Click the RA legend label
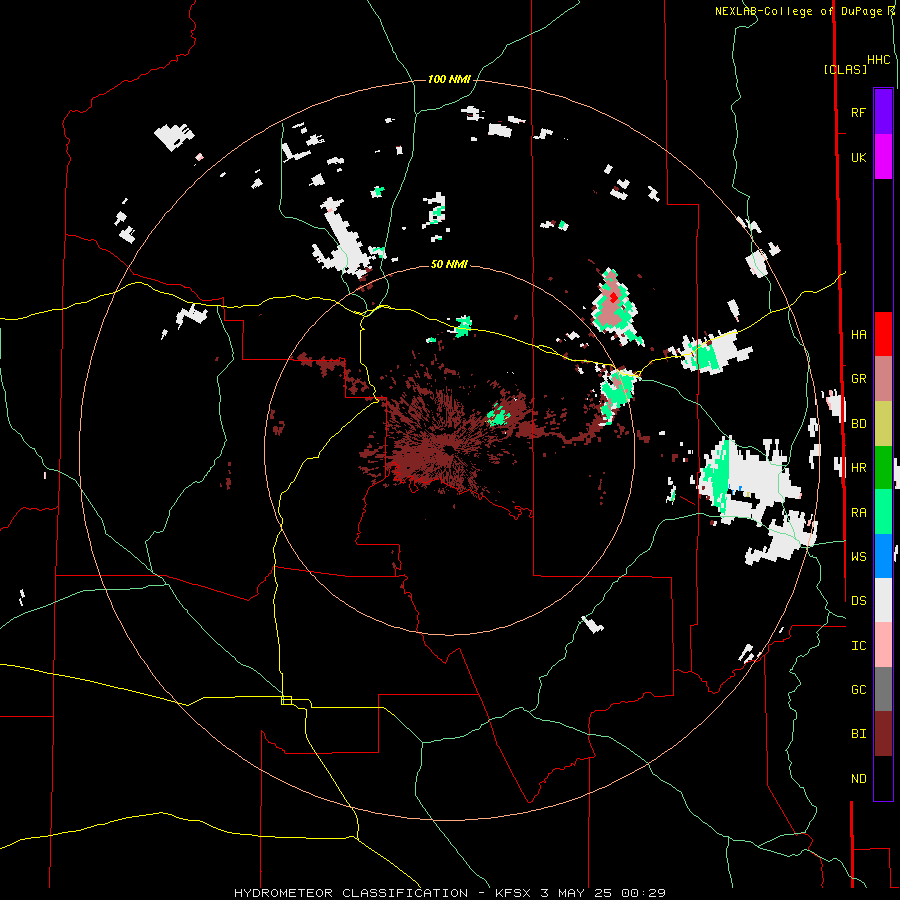Screen dimensions: 900x900 [858, 513]
